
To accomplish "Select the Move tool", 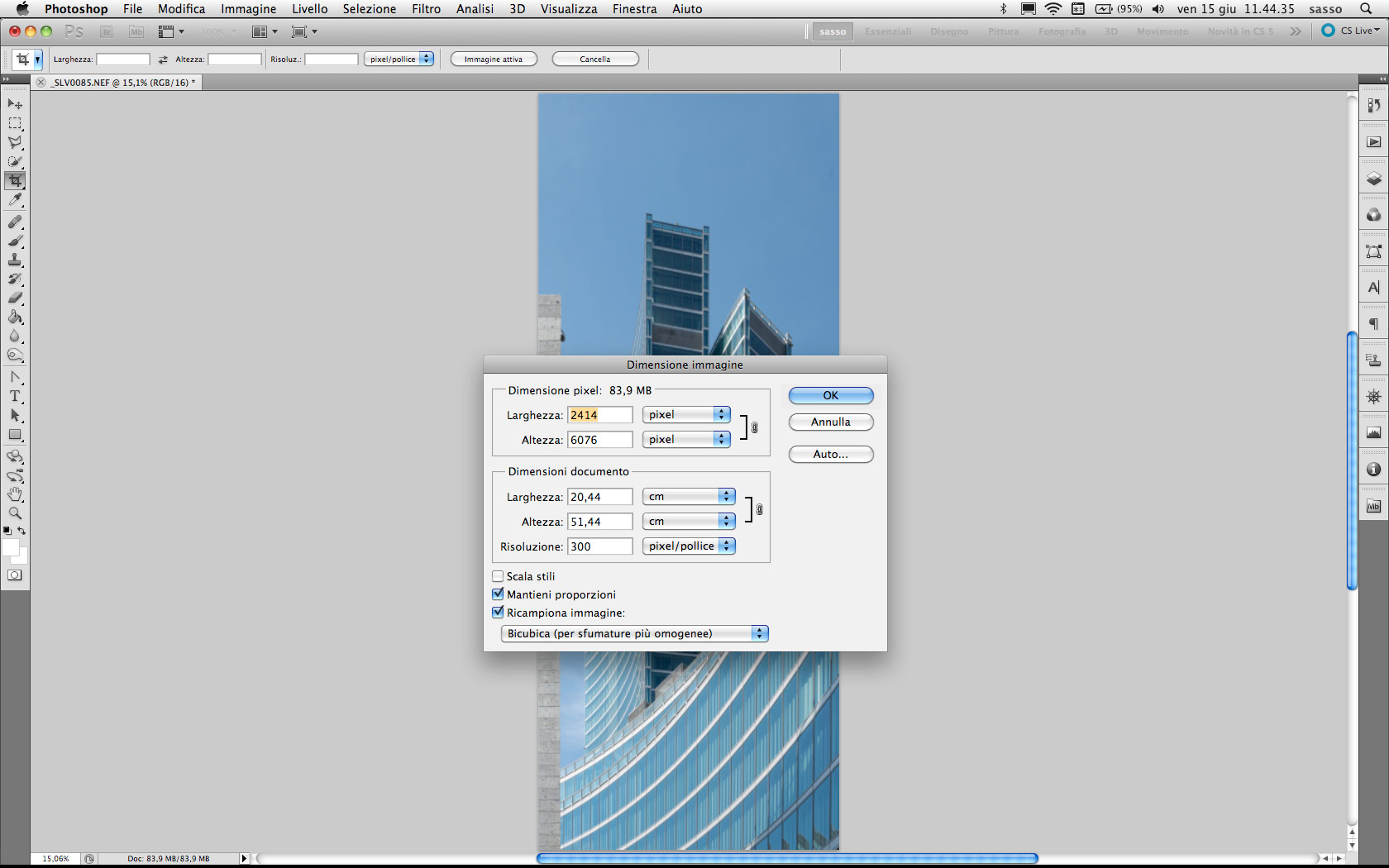I will coord(15,104).
